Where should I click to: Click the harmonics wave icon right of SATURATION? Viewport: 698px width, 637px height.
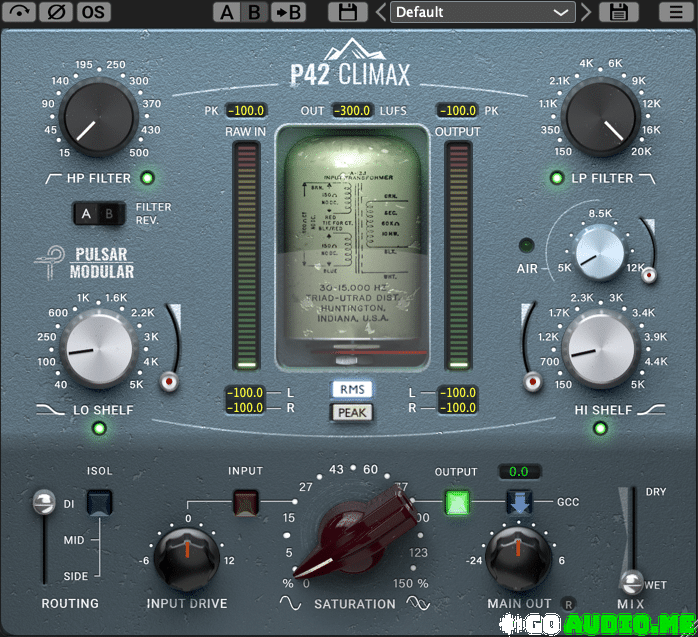(x=418, y=603)
